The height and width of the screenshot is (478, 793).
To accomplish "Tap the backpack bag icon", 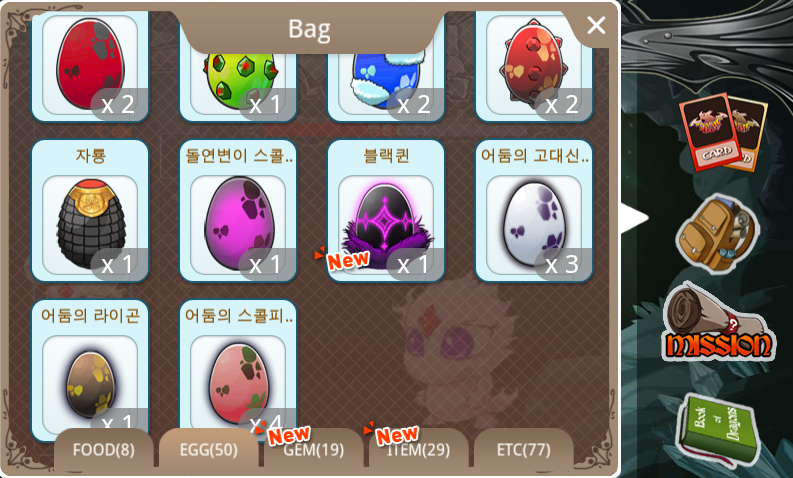I will point(718,234).
